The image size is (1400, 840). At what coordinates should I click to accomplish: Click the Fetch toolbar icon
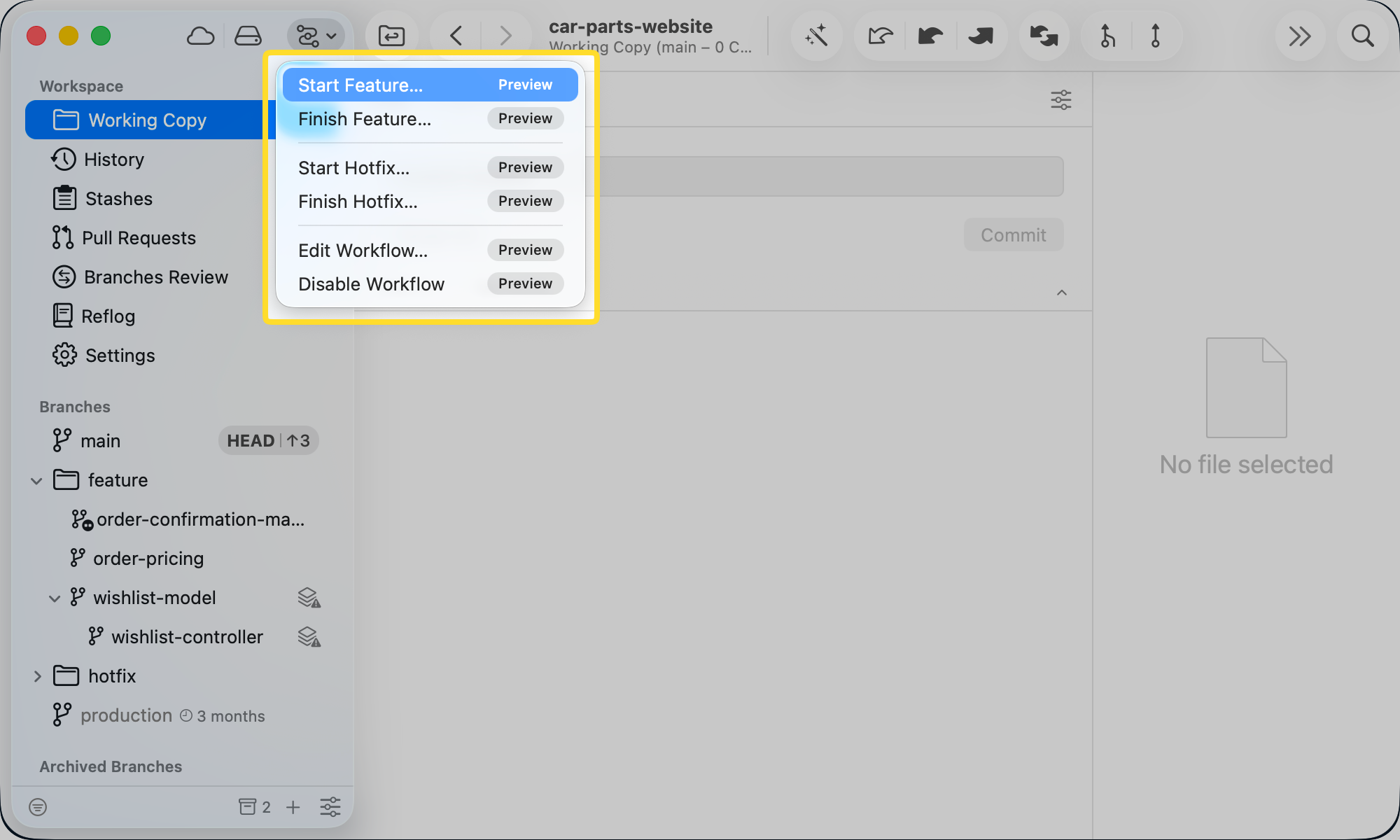[880, 36]
